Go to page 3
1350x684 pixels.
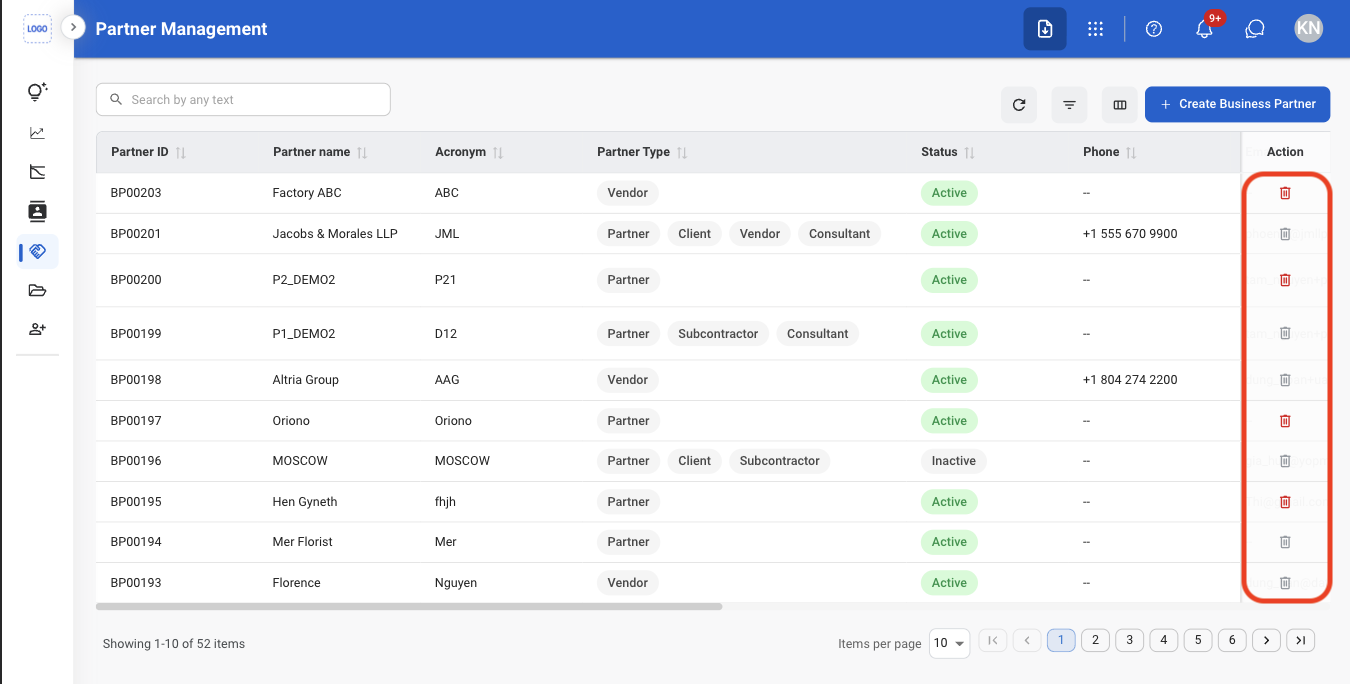pos(1129,640)
